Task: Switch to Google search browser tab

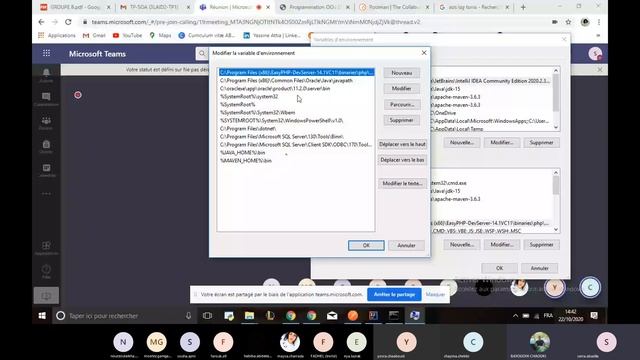Action: pos(473,7)
